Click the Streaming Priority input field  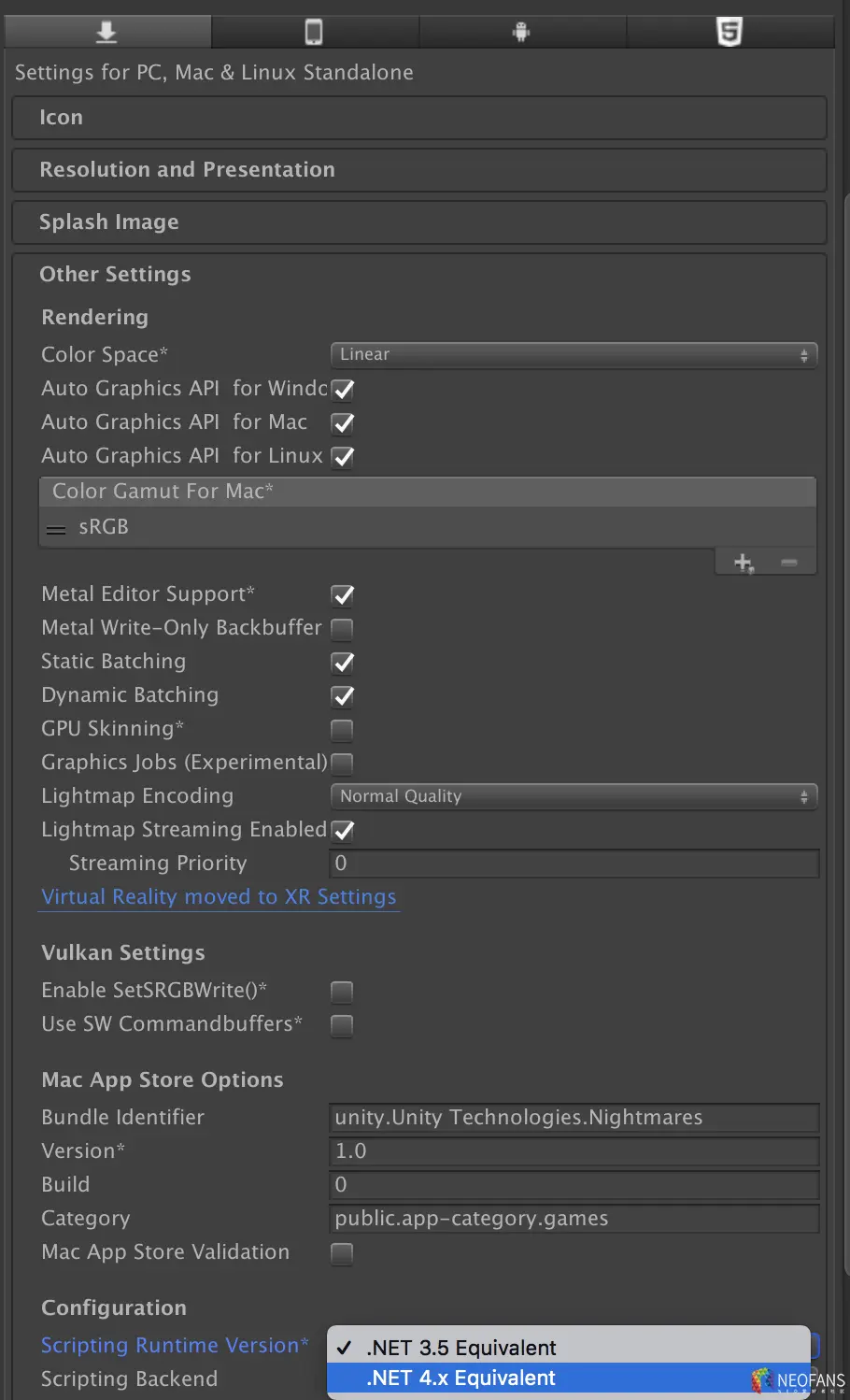tap(574, 864)
